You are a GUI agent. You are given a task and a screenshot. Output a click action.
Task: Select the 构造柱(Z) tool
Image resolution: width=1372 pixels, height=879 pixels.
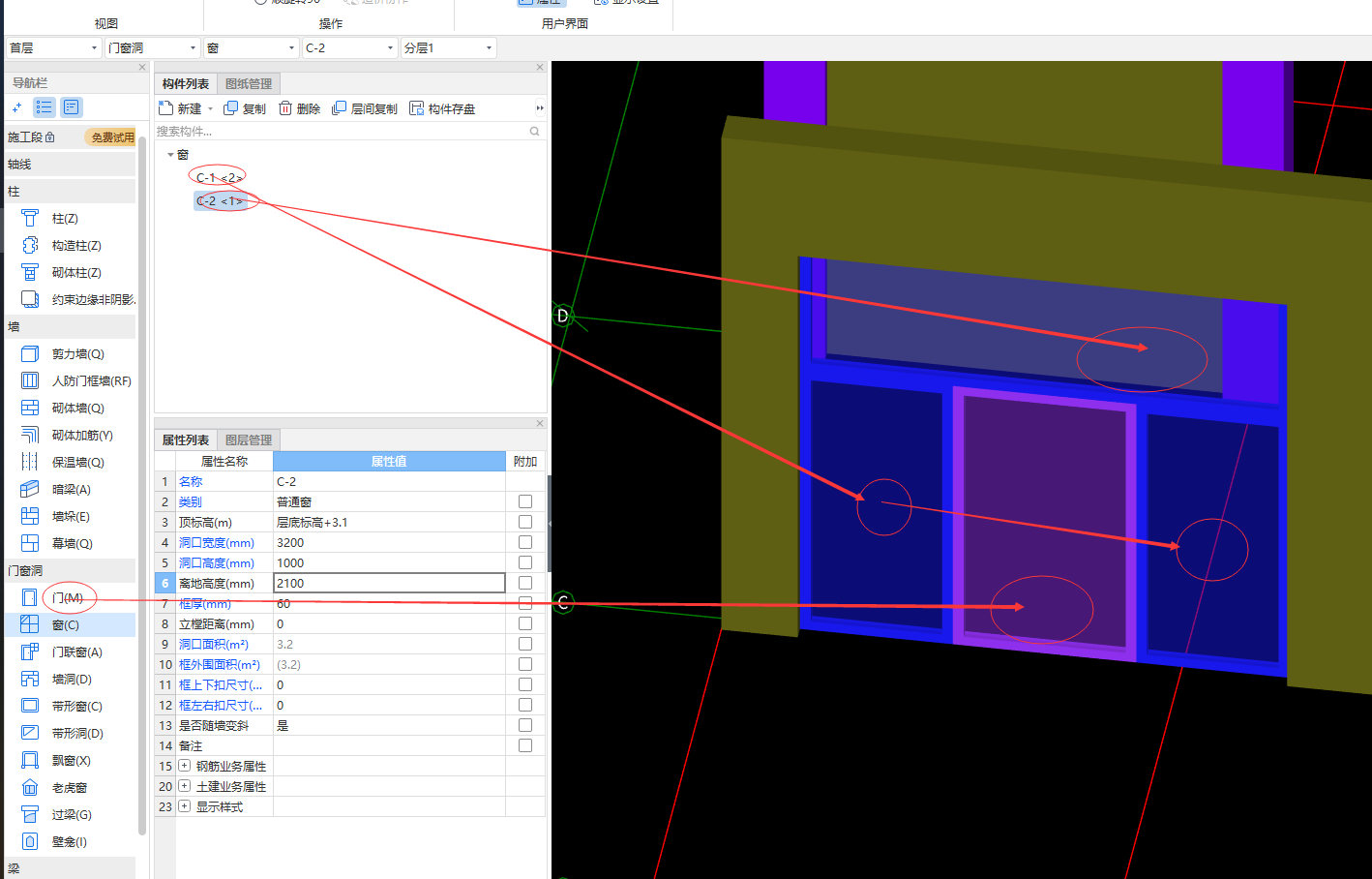tap(76, 246)
